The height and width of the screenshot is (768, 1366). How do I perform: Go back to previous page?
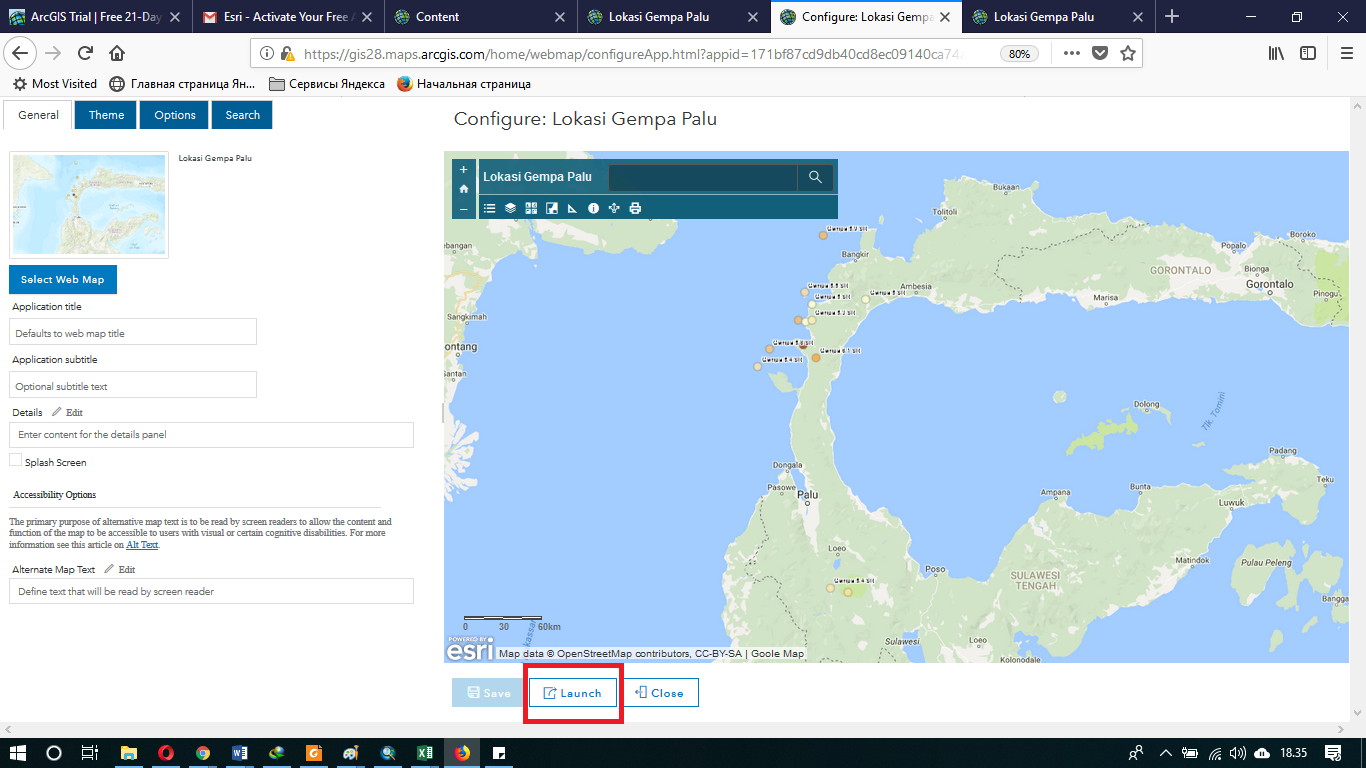pos(21,54)
